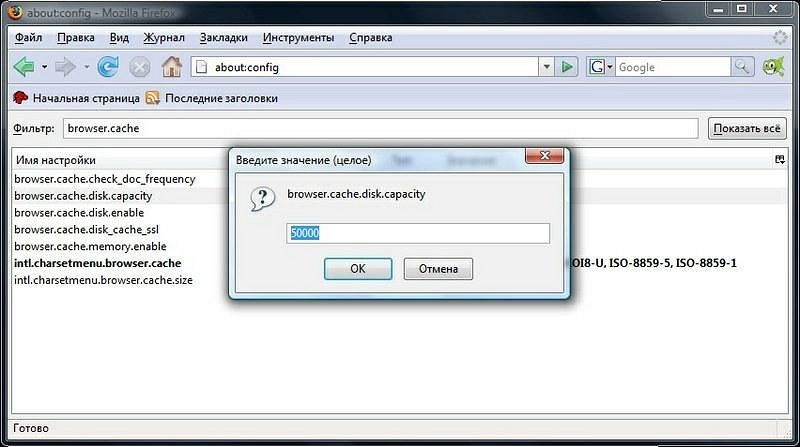Image resolution: width=800 pixels, height=447 pixels.
Task: Click the Google search input field
Action: point(673,67)
